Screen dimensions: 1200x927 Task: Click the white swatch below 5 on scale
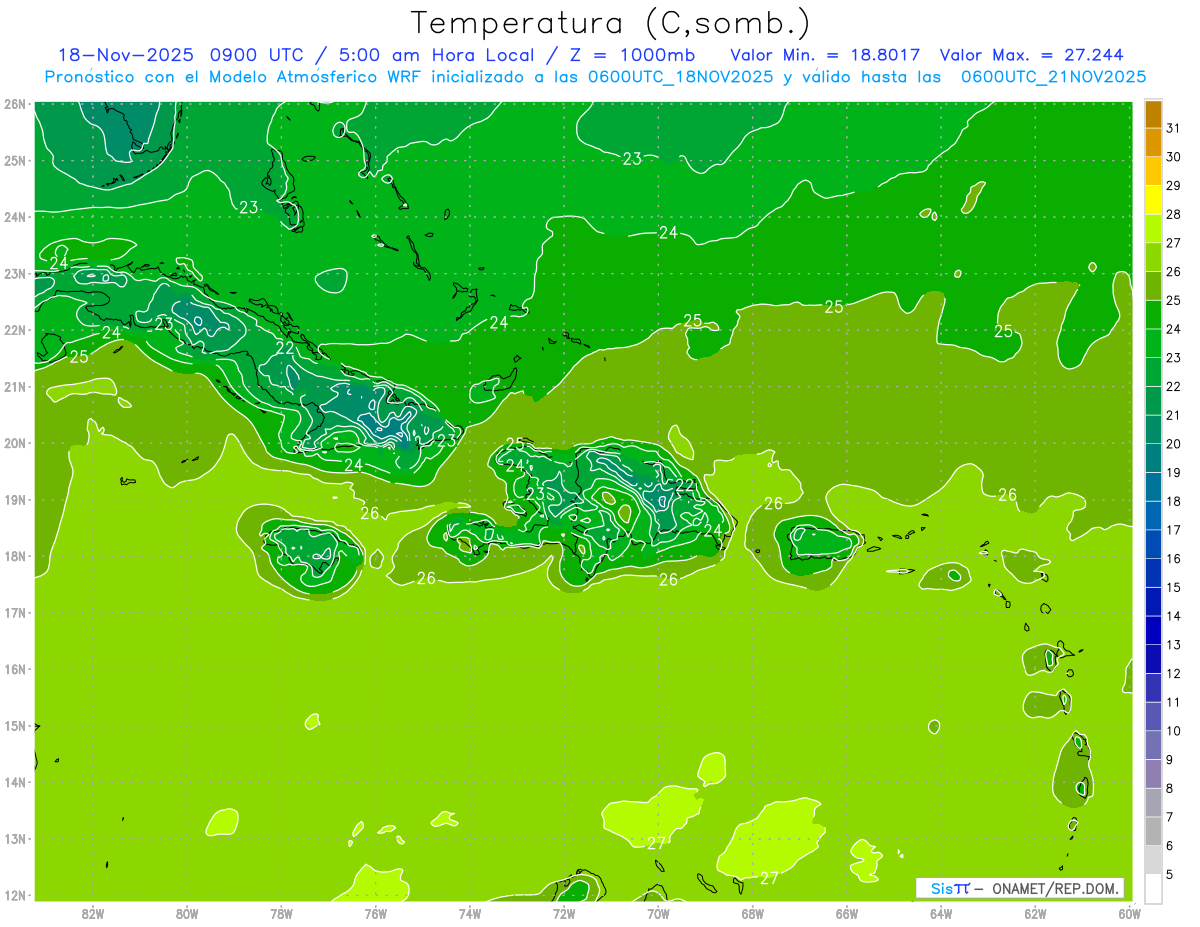1153,888
